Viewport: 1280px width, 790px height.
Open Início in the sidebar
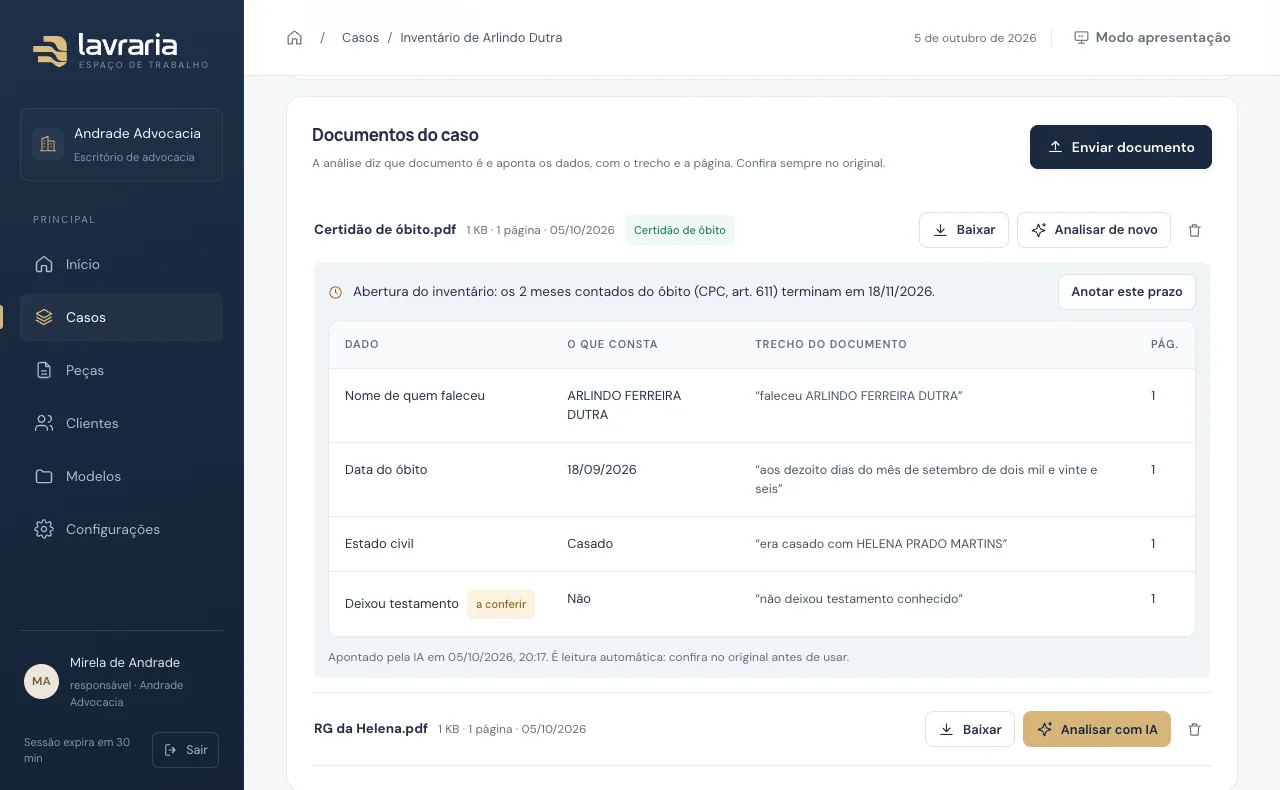coord(121,264)
